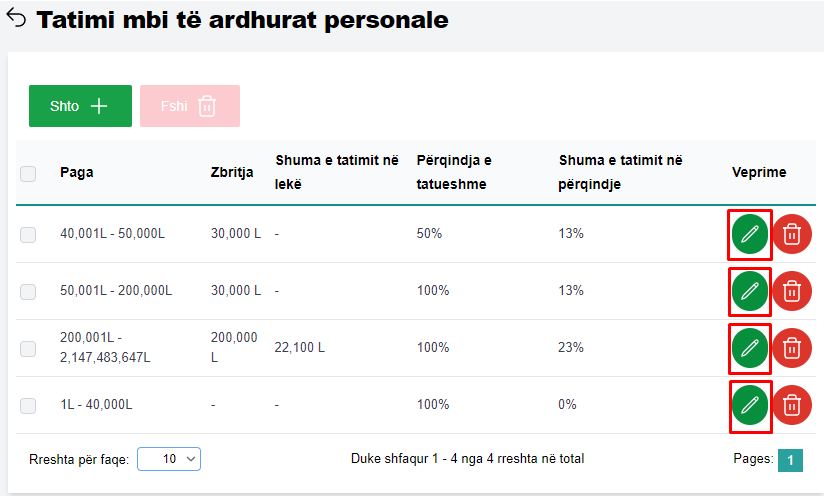Click the Zbritja column header
This screenshot has width=824, height=496.
(x=232, y=172)
